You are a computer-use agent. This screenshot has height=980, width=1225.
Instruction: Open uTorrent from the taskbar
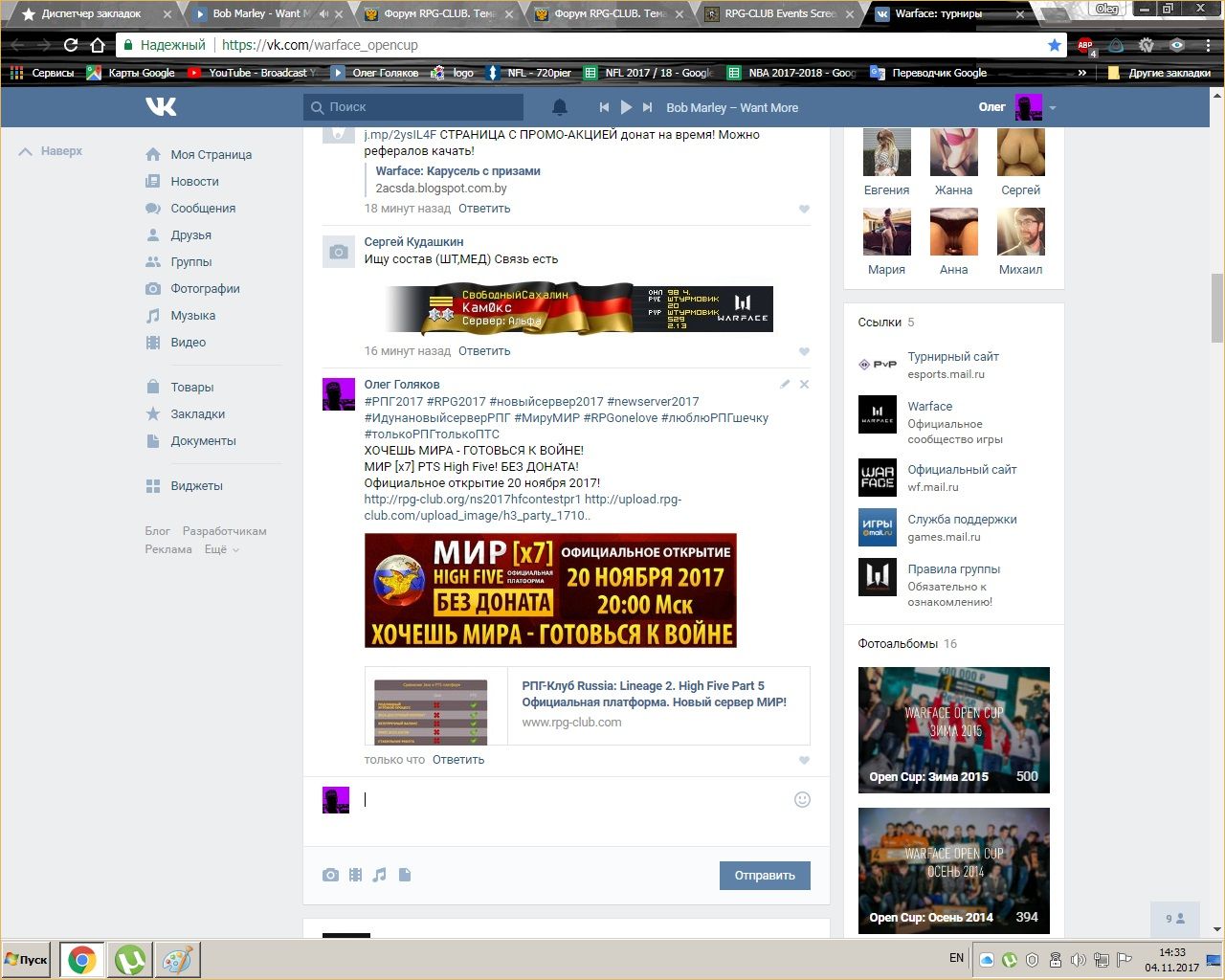130,960
